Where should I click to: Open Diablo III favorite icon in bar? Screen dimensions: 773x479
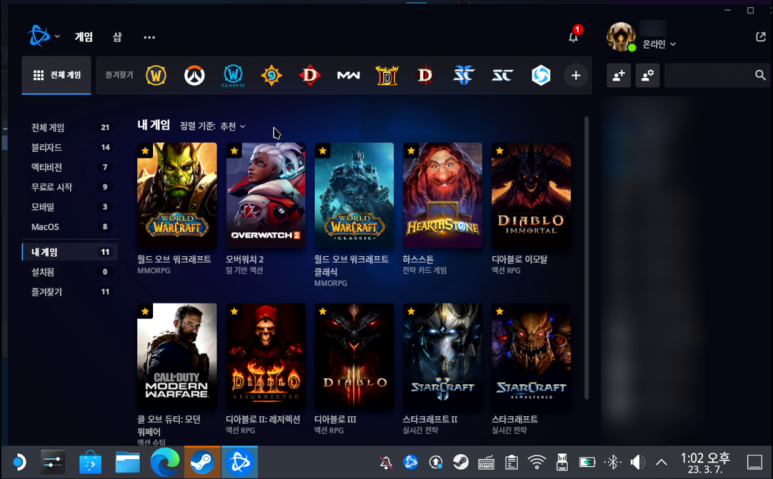click(x=425, y=75)
